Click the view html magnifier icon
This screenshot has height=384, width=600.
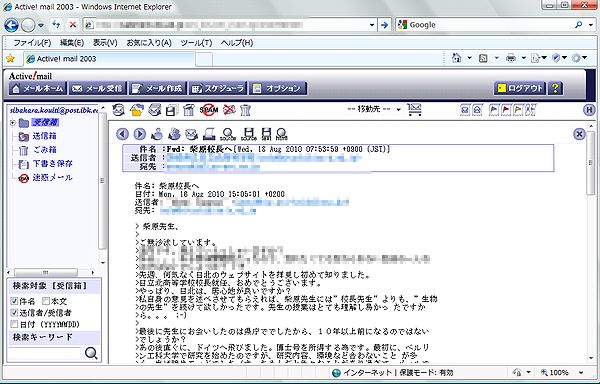tap(282, 134)
